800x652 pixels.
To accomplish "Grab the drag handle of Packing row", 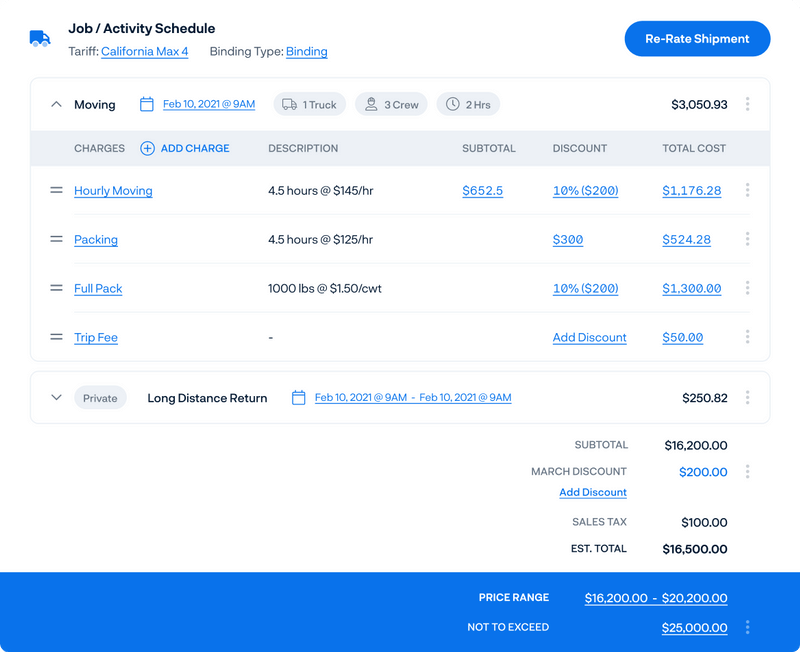I will pos(56,239).
